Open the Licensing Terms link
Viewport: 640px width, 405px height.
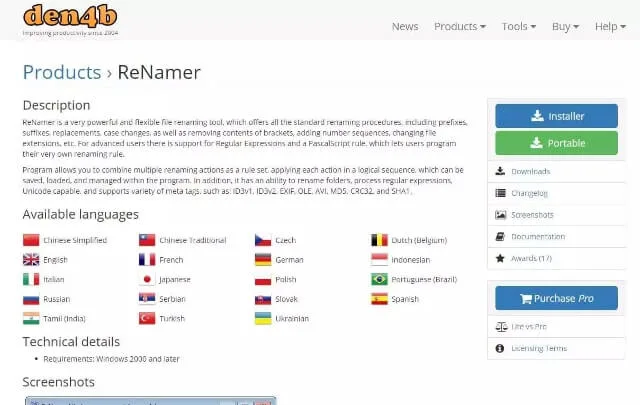click(x=539, y=348)
